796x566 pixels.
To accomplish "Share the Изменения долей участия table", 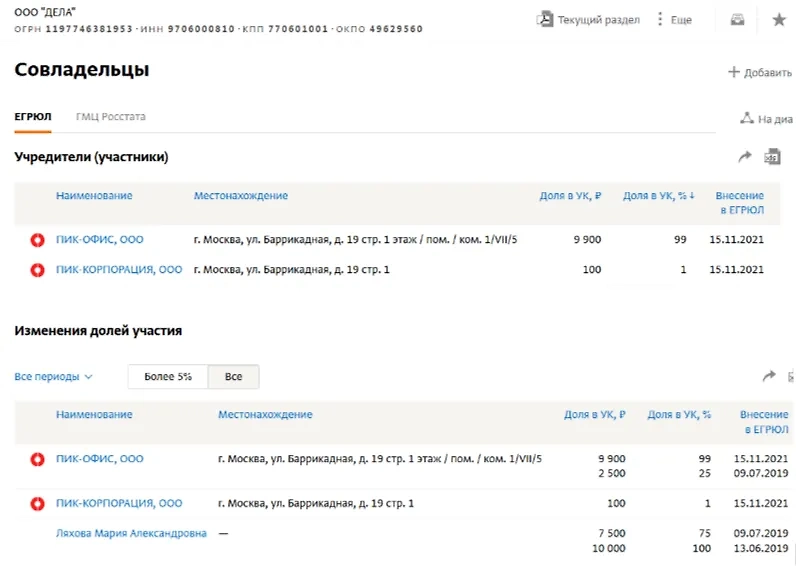I will 768,377.
